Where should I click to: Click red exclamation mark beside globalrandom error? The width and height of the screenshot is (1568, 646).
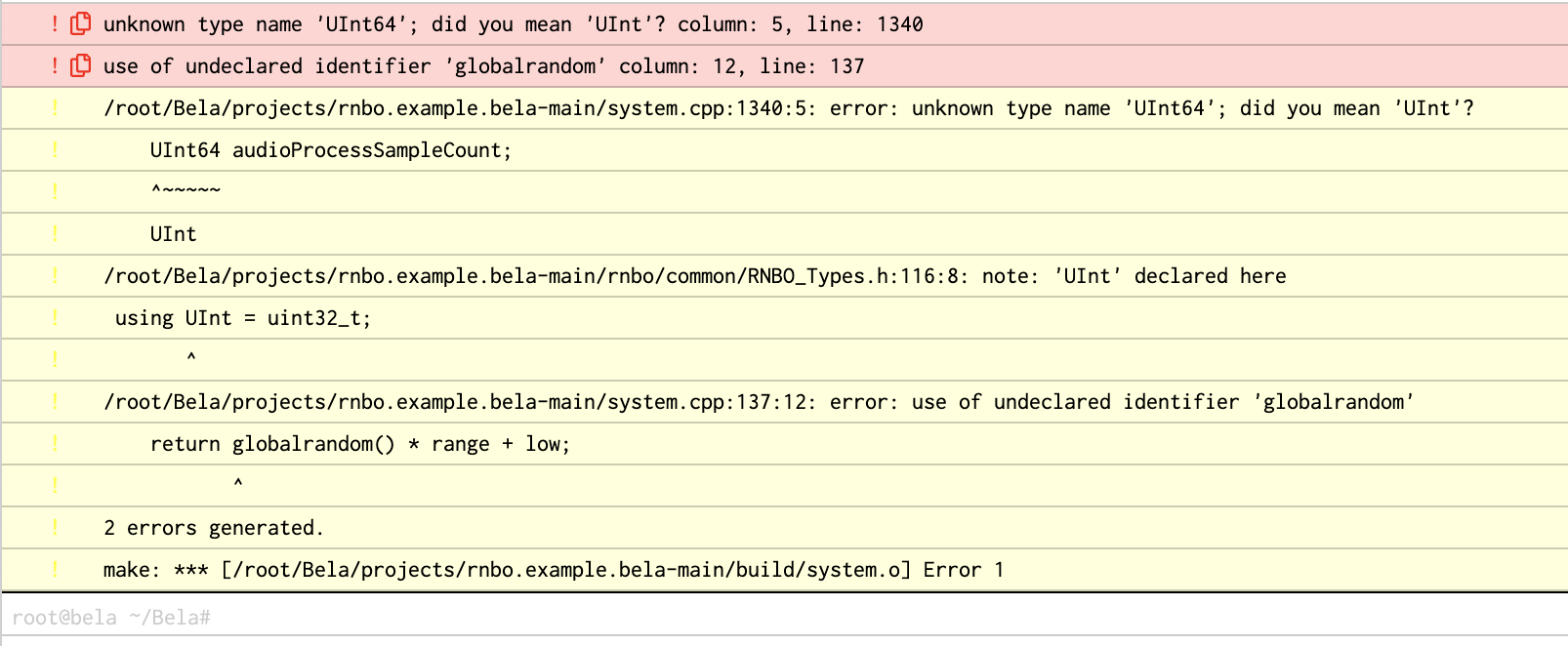55,65
